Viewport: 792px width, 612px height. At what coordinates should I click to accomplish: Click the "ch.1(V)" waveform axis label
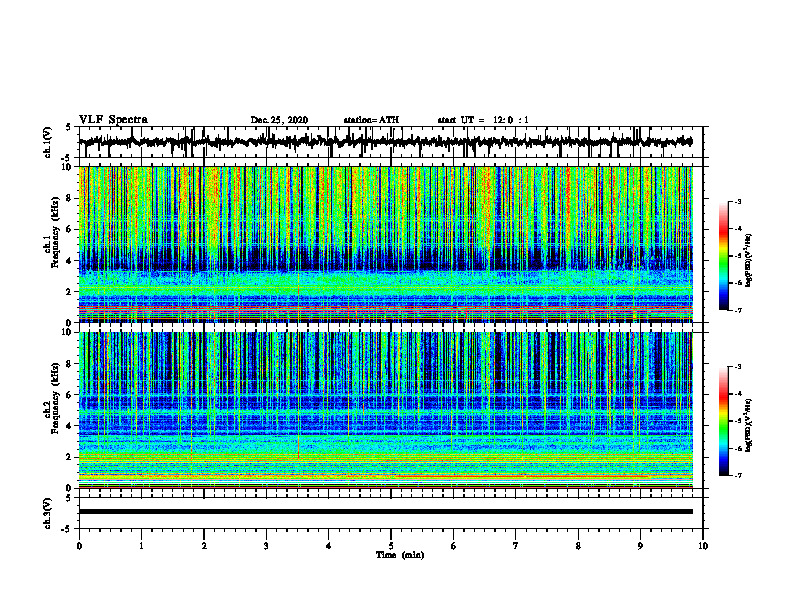click(48, 142)
